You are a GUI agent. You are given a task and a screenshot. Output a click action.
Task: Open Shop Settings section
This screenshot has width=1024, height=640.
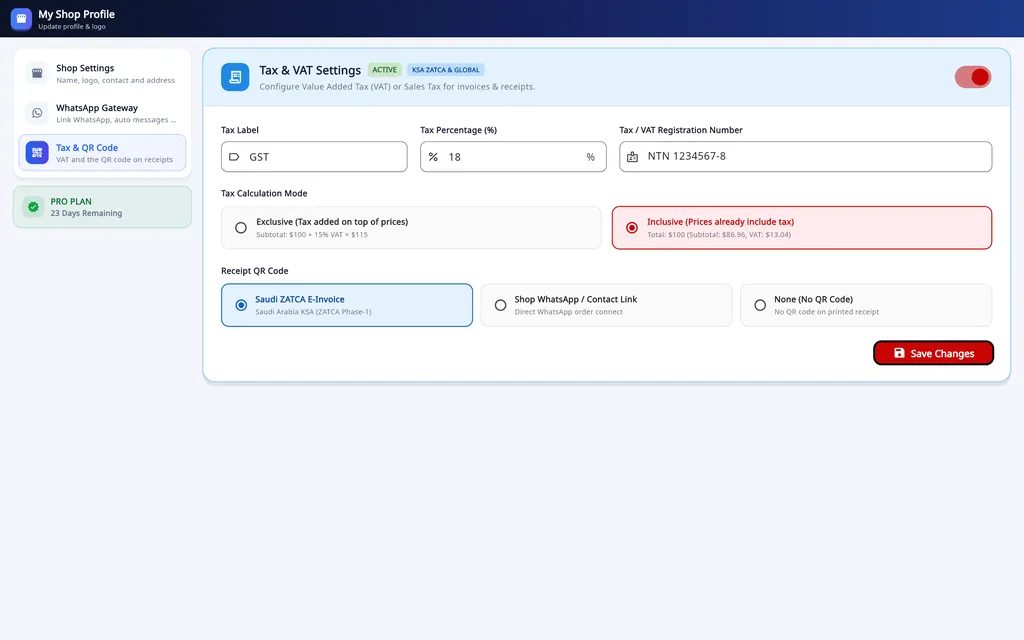(103, 73)
